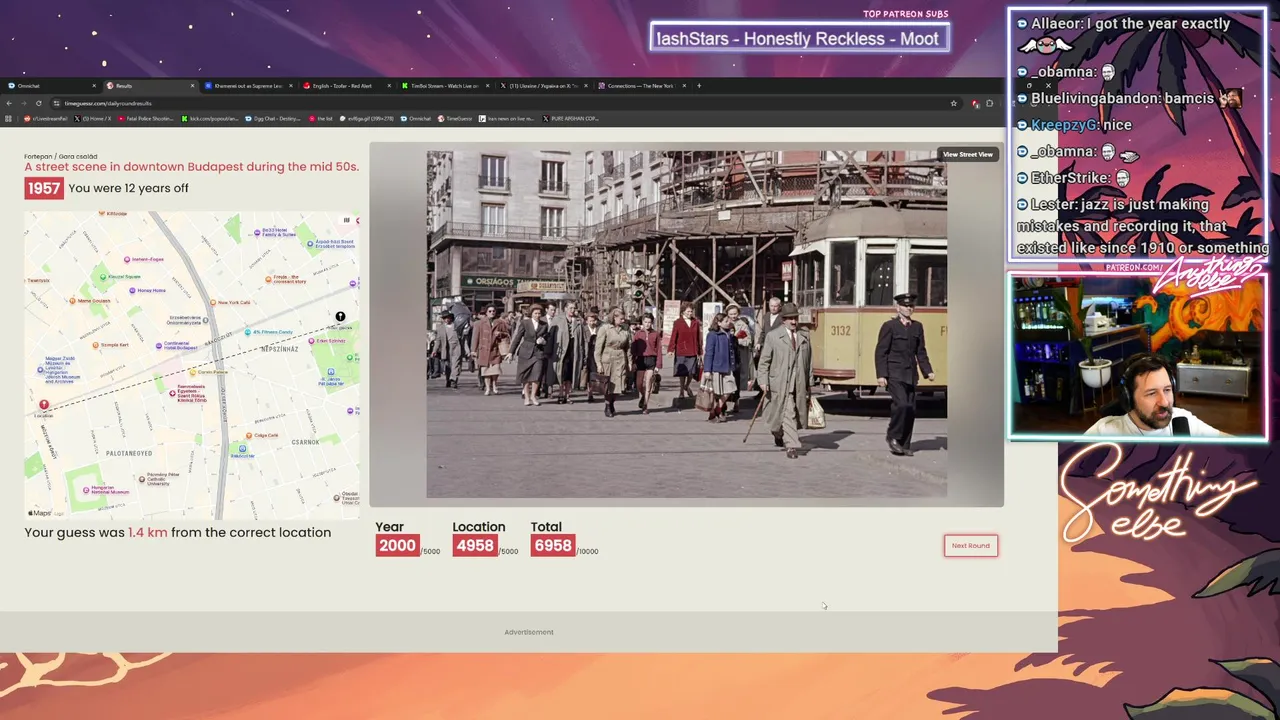Click the Next Round button
1280x720 pixels.
pyautogui.click(x=971, y=546)
